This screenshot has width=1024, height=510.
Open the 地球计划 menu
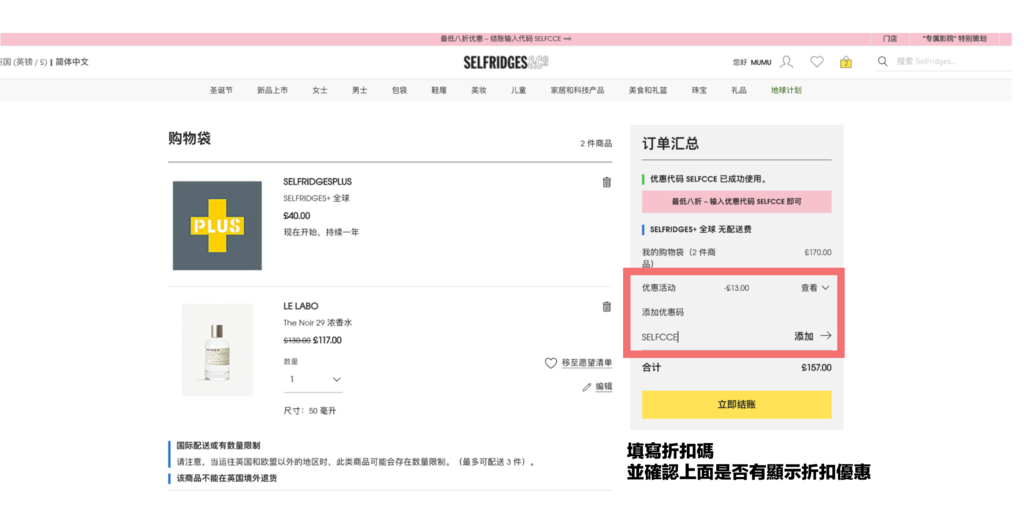point(786,91)
